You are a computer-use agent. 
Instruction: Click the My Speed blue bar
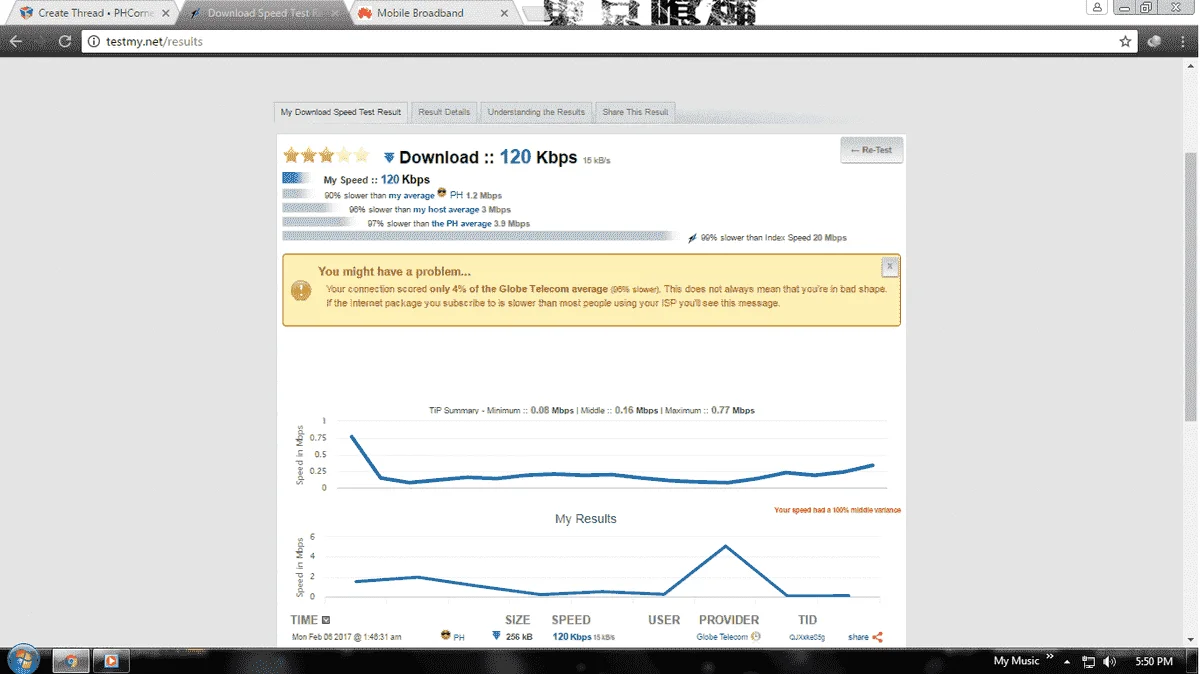(298, 178)
